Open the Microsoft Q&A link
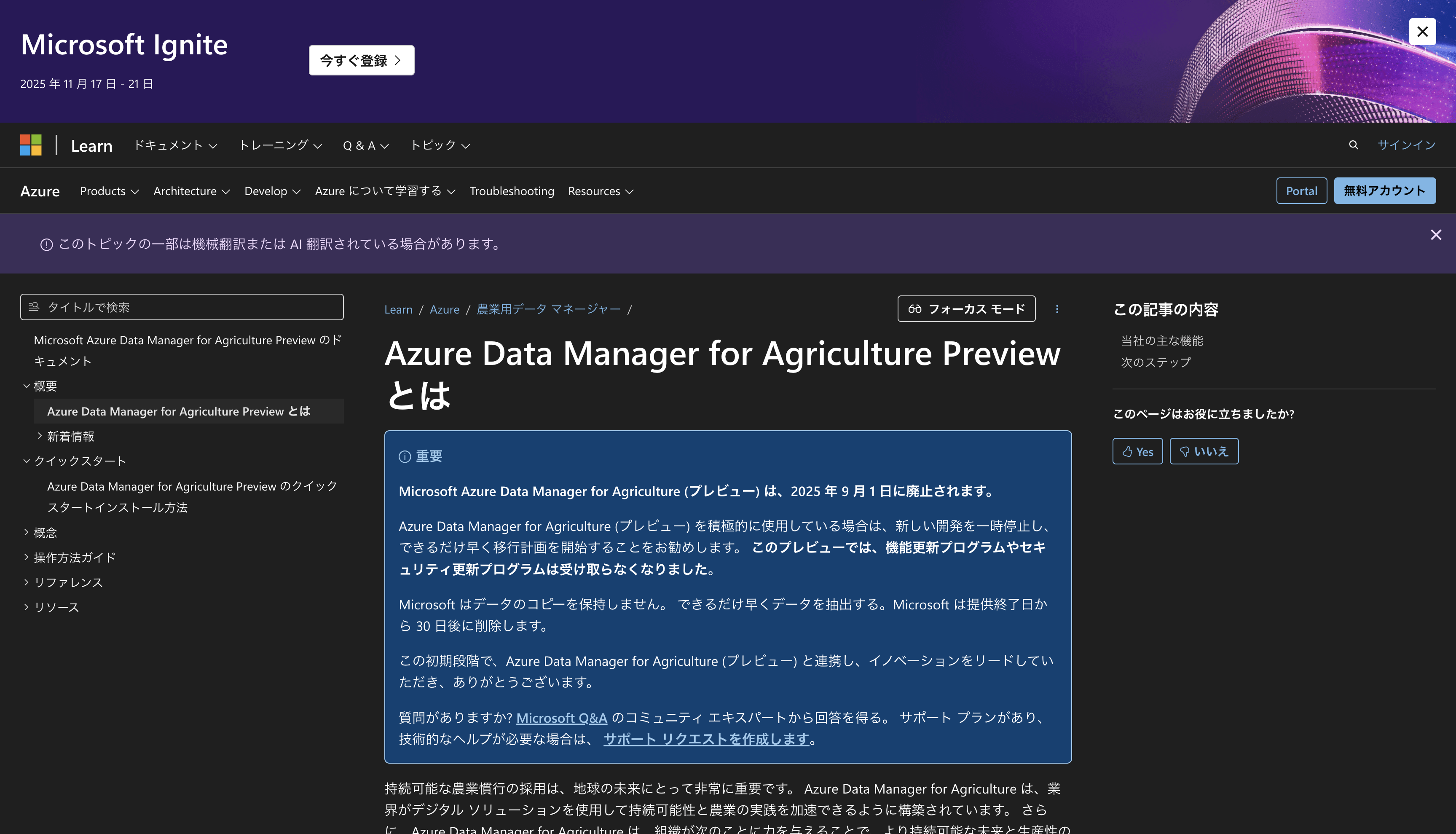This screenshot has height=834, width=1456. [561, 718]
